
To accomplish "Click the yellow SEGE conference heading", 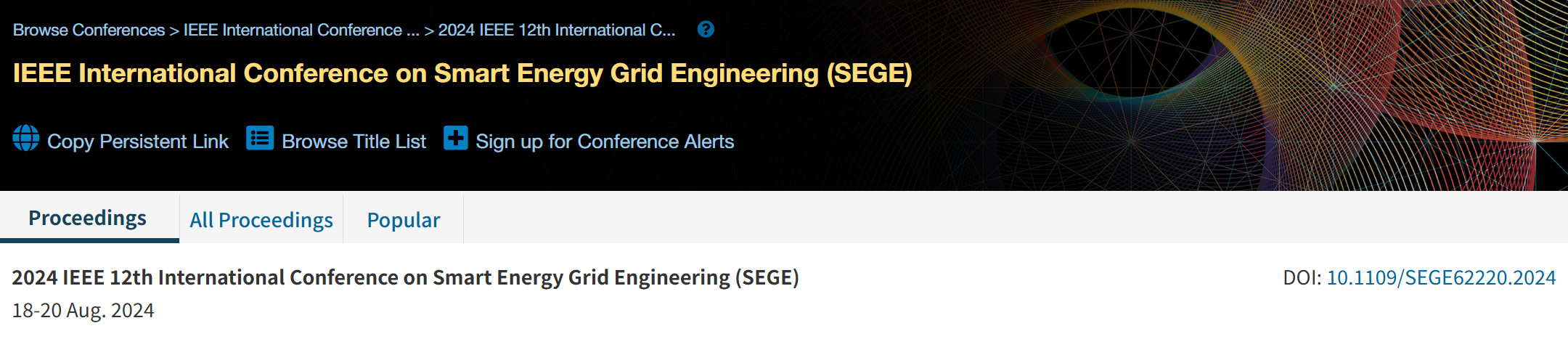I will (462, 73).
